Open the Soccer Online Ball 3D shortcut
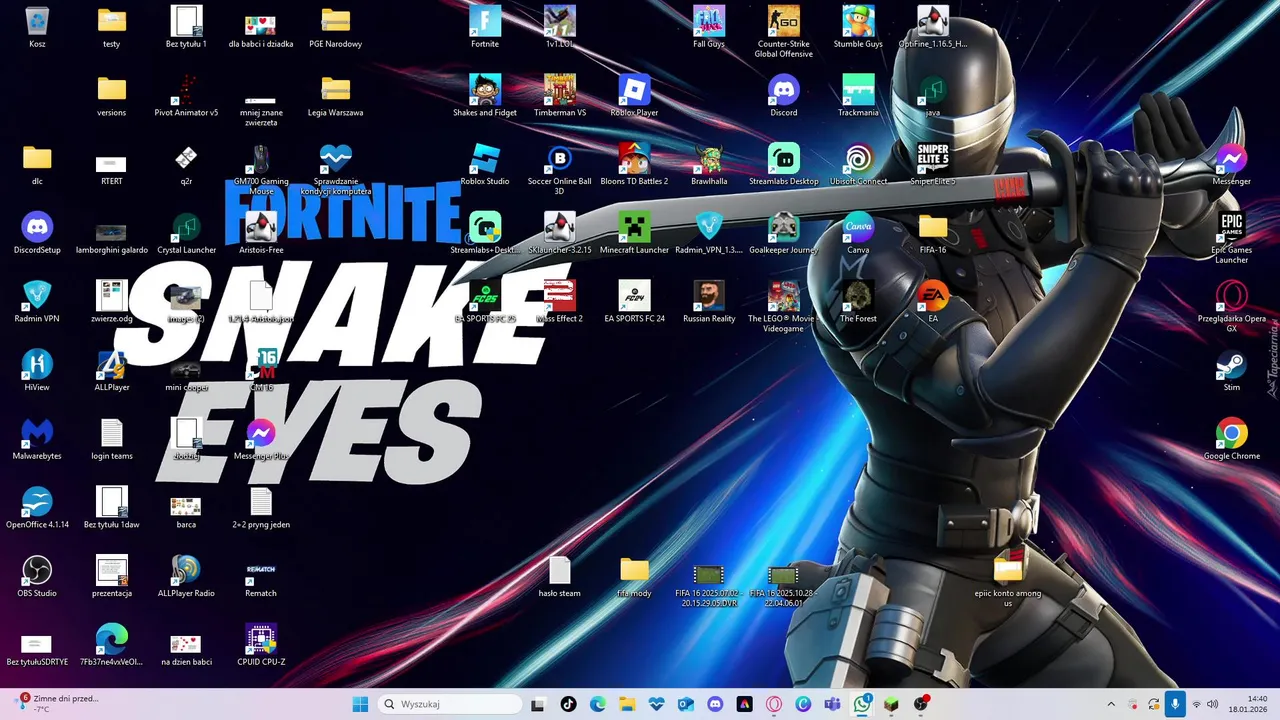1280x720 pixels. point(560,170)
